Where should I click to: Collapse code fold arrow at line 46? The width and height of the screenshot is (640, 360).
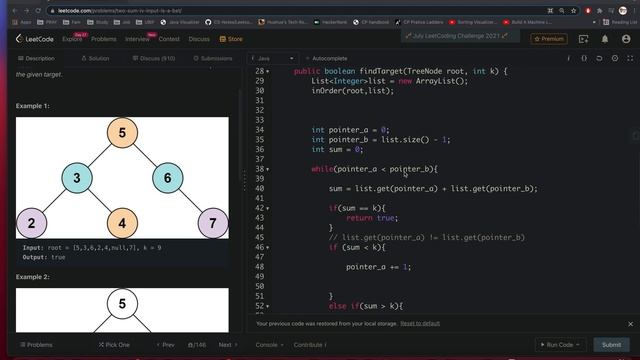268,248
